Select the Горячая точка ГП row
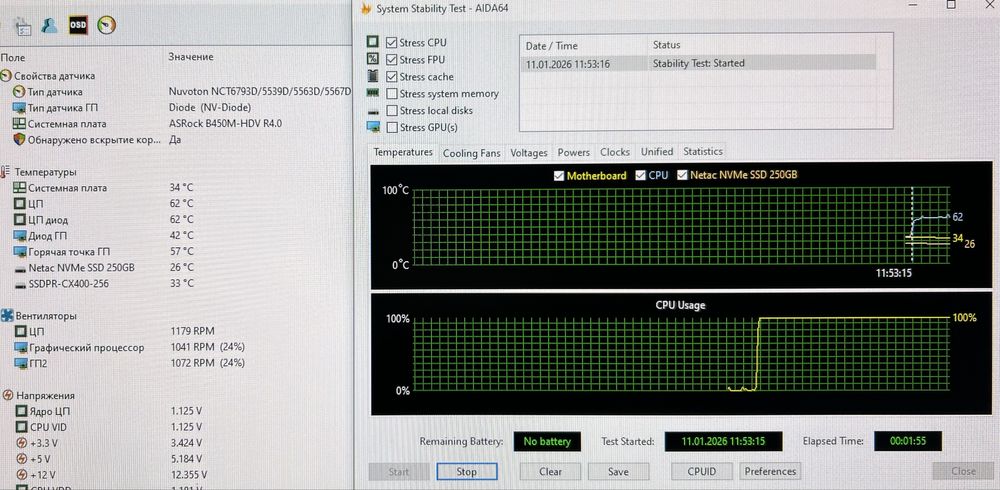The image size is (1000, 490). coord(175,251)
